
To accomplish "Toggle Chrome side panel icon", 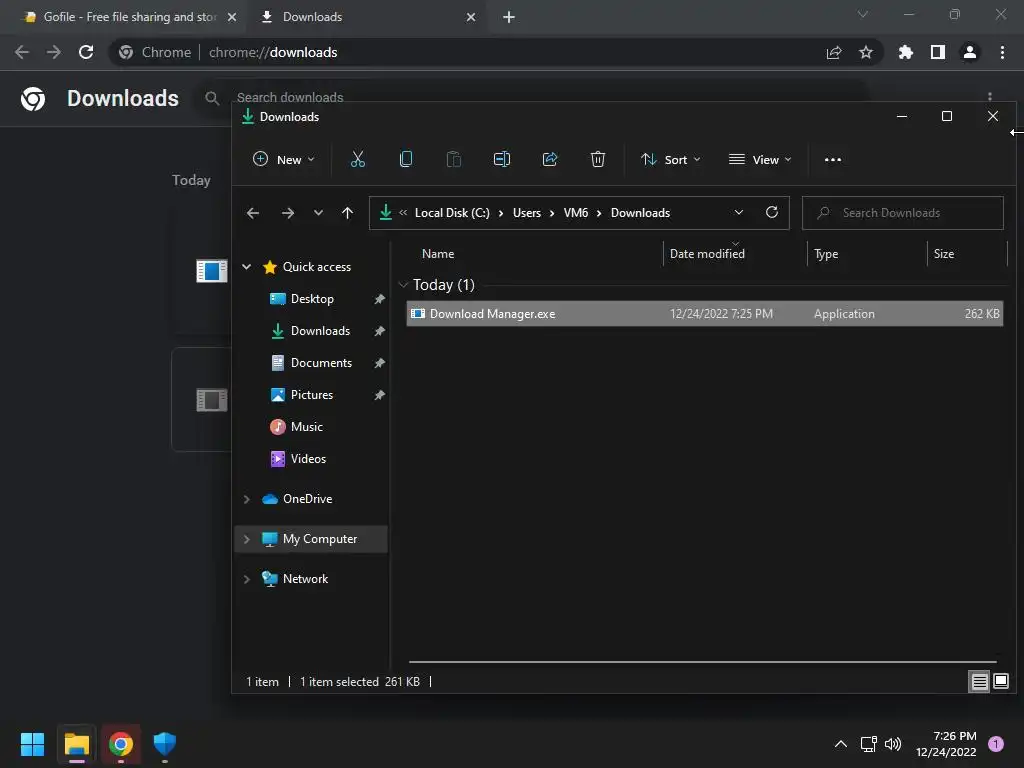I will (938, 52).
